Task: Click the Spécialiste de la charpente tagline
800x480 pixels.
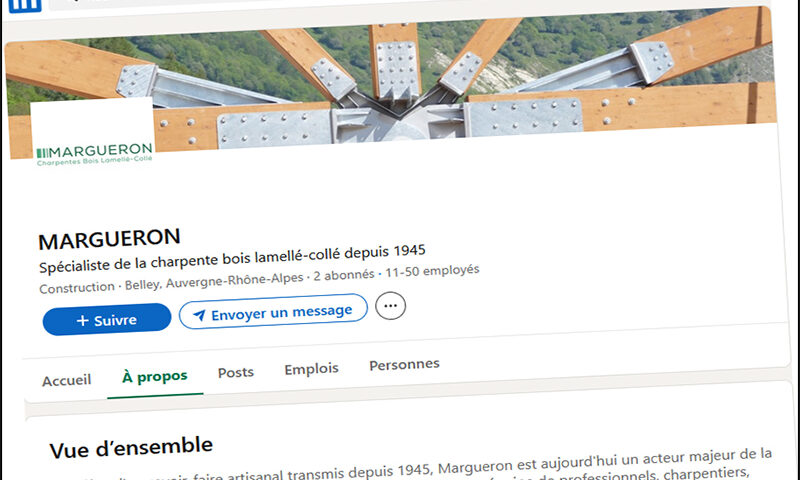Action: 232,258
